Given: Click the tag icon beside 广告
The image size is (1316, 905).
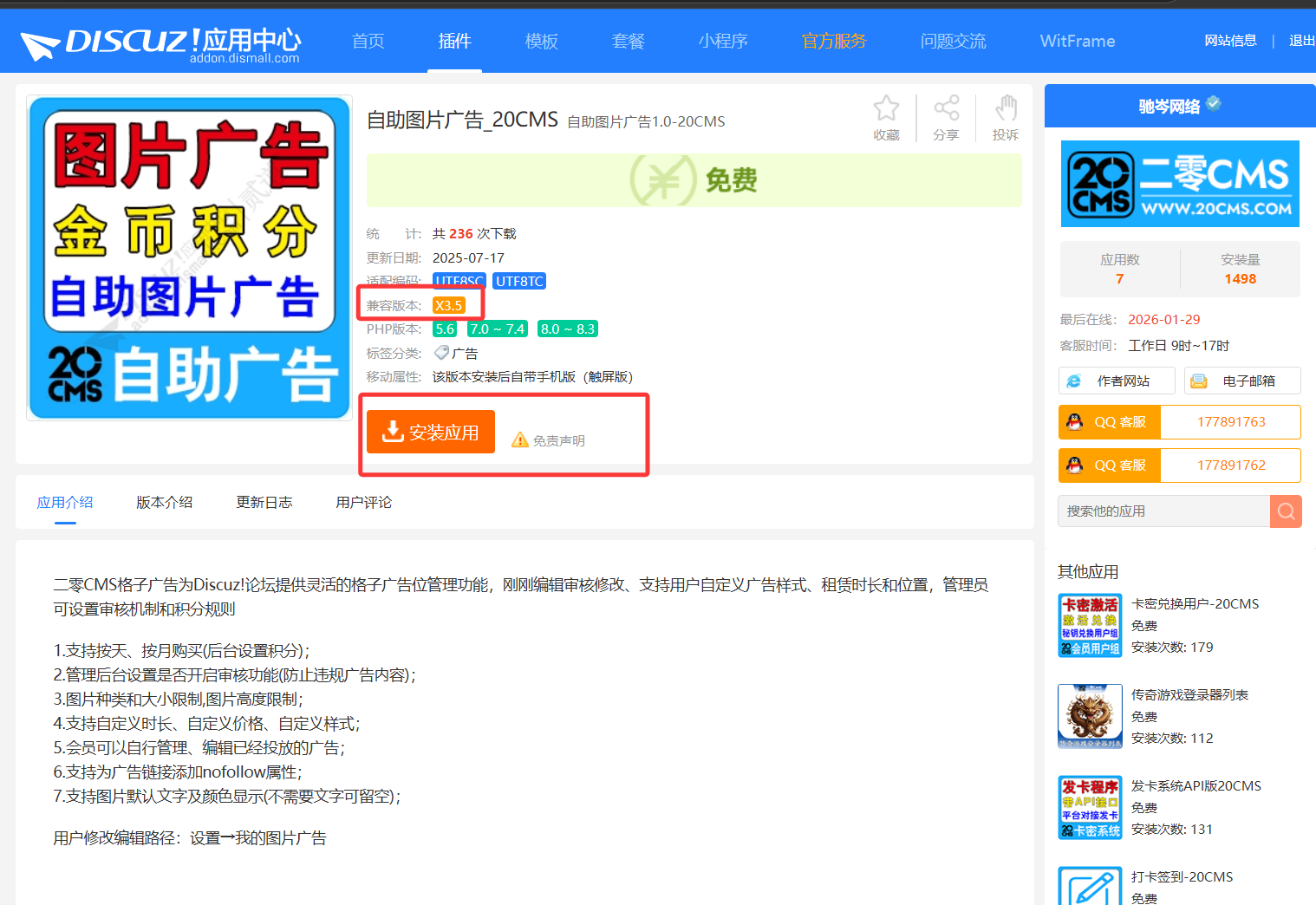Looking at the screenshot, I should [441, 353].
